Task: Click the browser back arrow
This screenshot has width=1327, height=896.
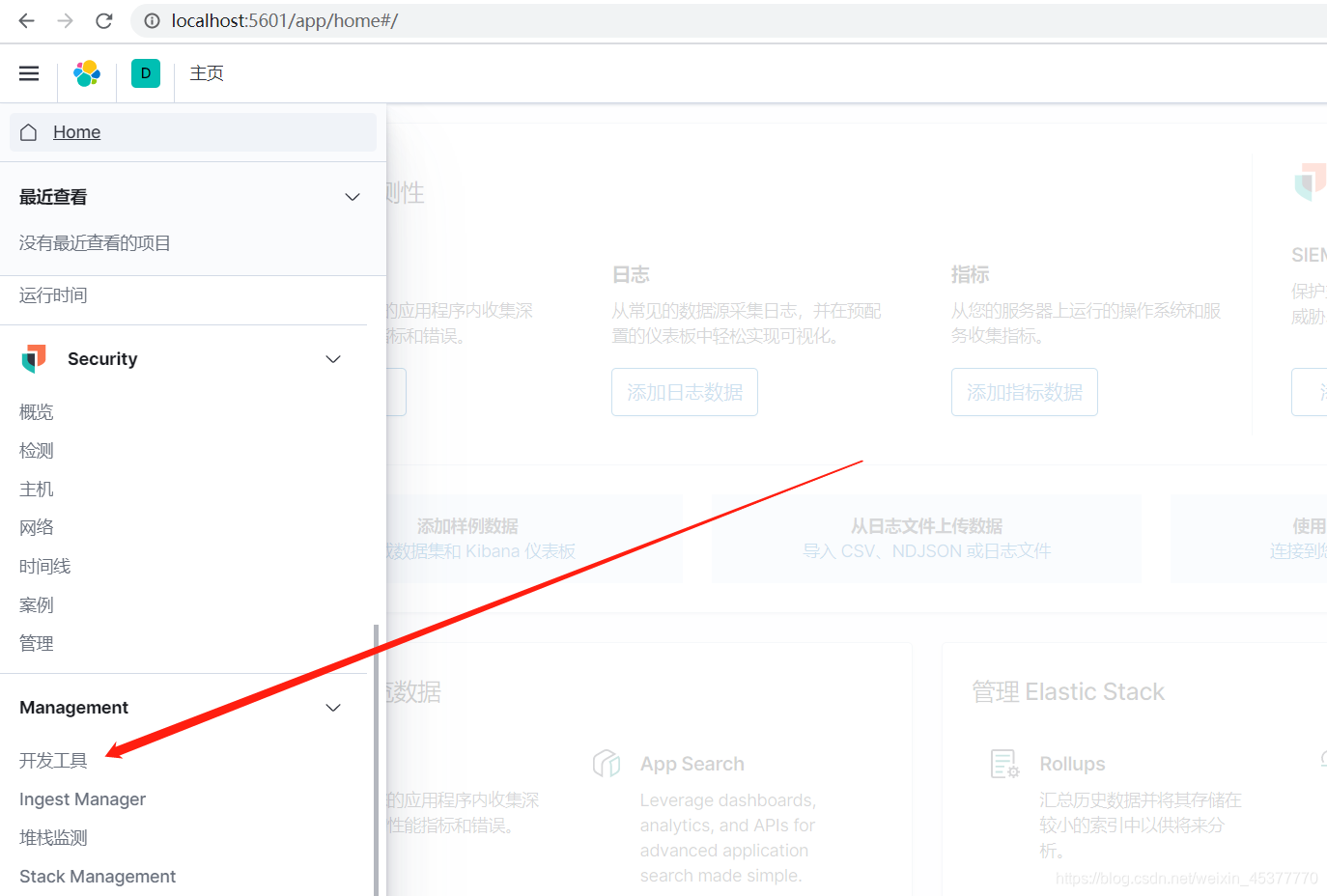Action: [x=26, y=20]
